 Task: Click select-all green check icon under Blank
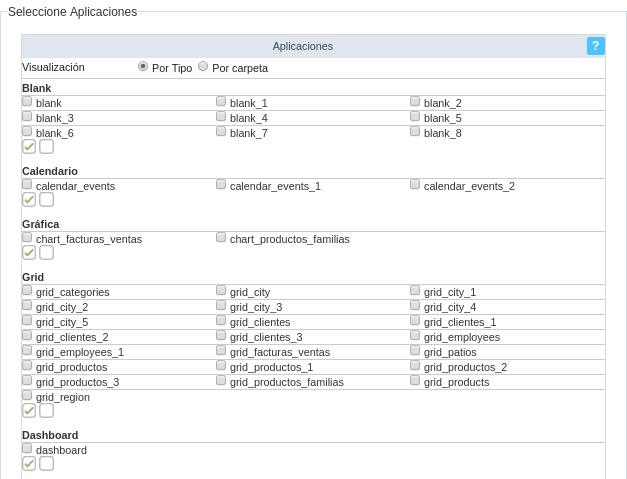[29, 146]
